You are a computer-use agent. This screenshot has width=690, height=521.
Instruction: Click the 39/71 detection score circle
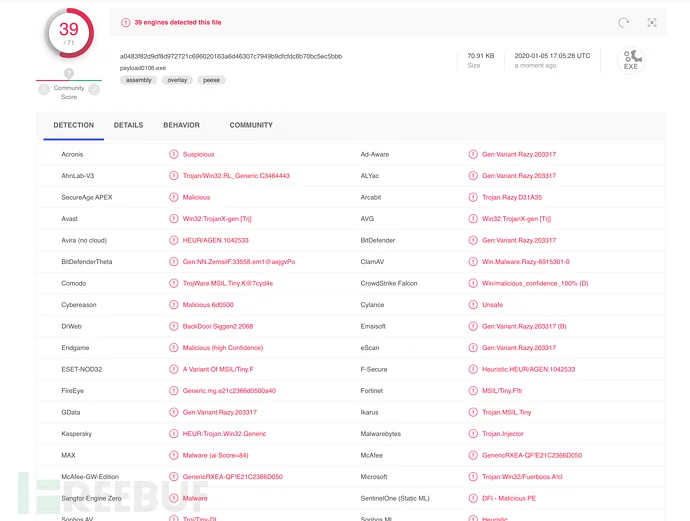(69, 33)
